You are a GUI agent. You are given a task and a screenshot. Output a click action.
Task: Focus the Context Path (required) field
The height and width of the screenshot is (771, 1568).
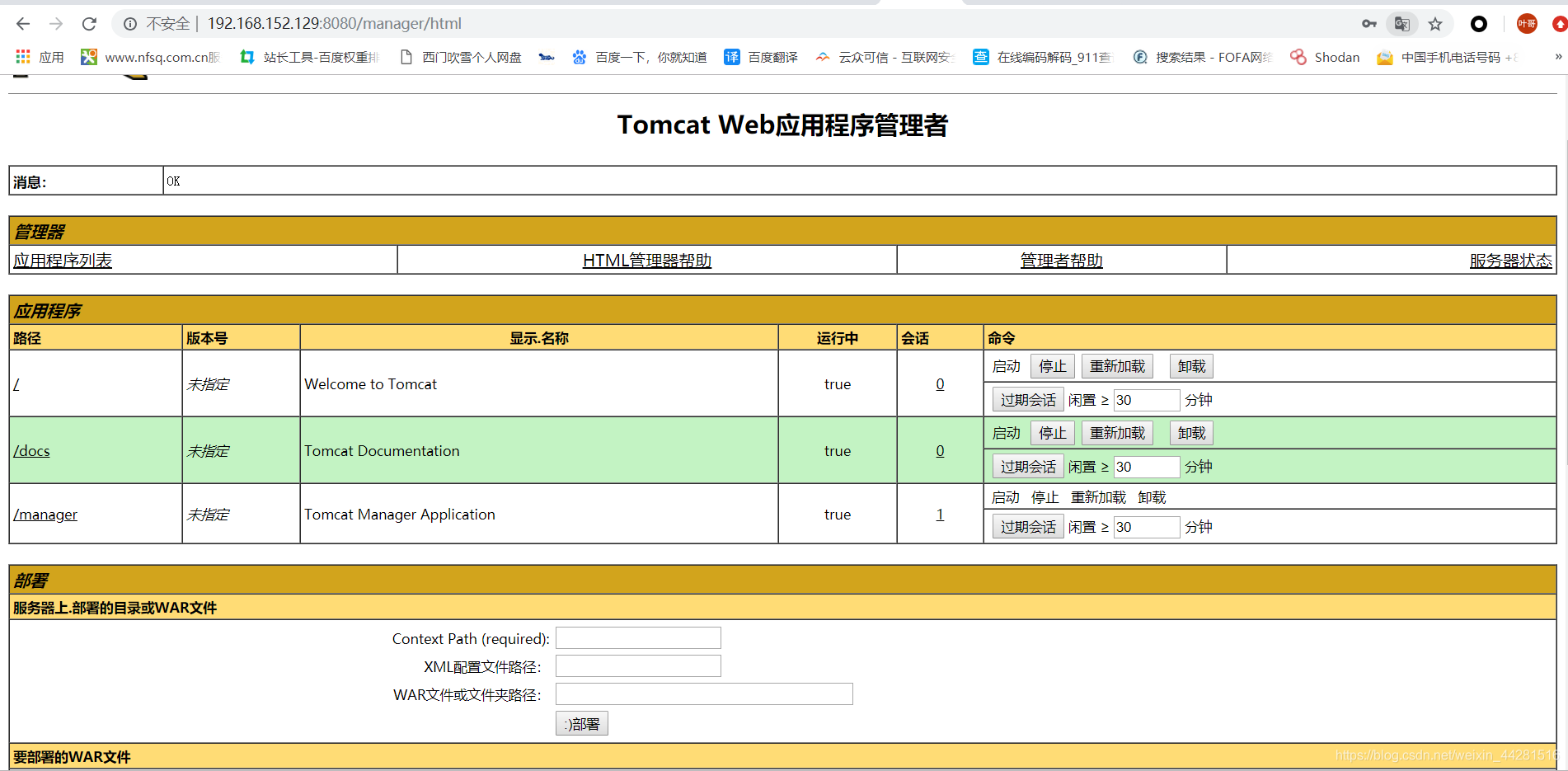(638, 638)
